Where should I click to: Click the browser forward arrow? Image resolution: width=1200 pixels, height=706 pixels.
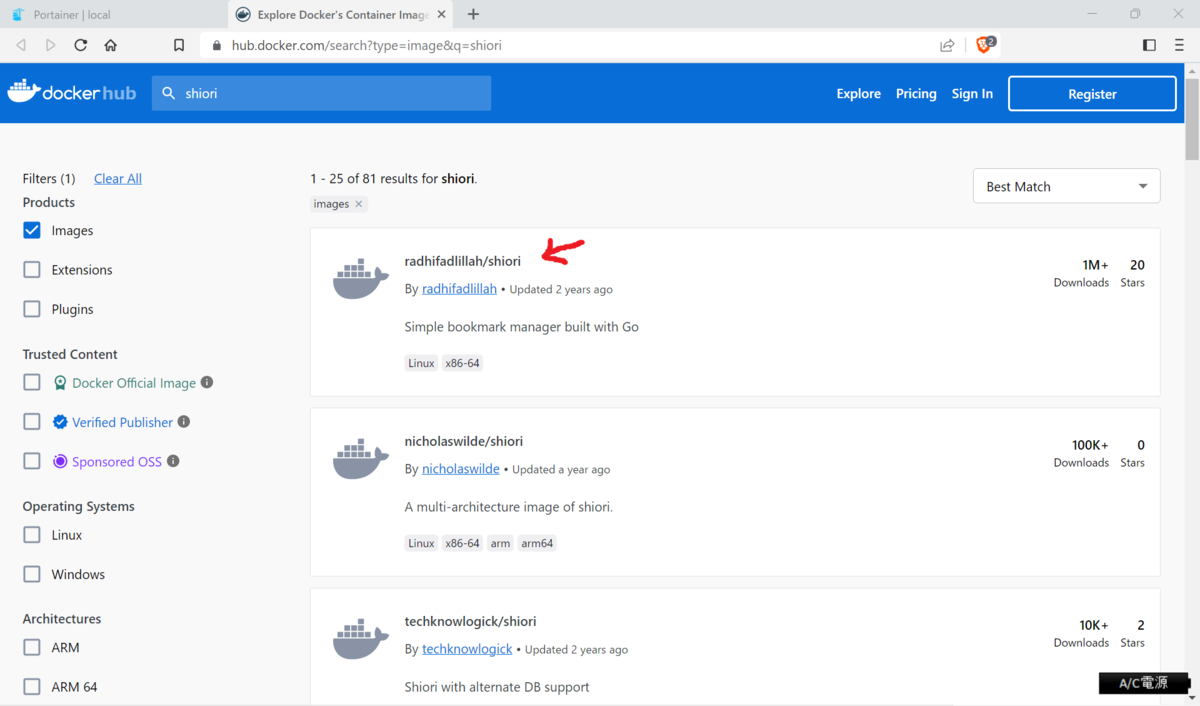click(x=51, y=45)
